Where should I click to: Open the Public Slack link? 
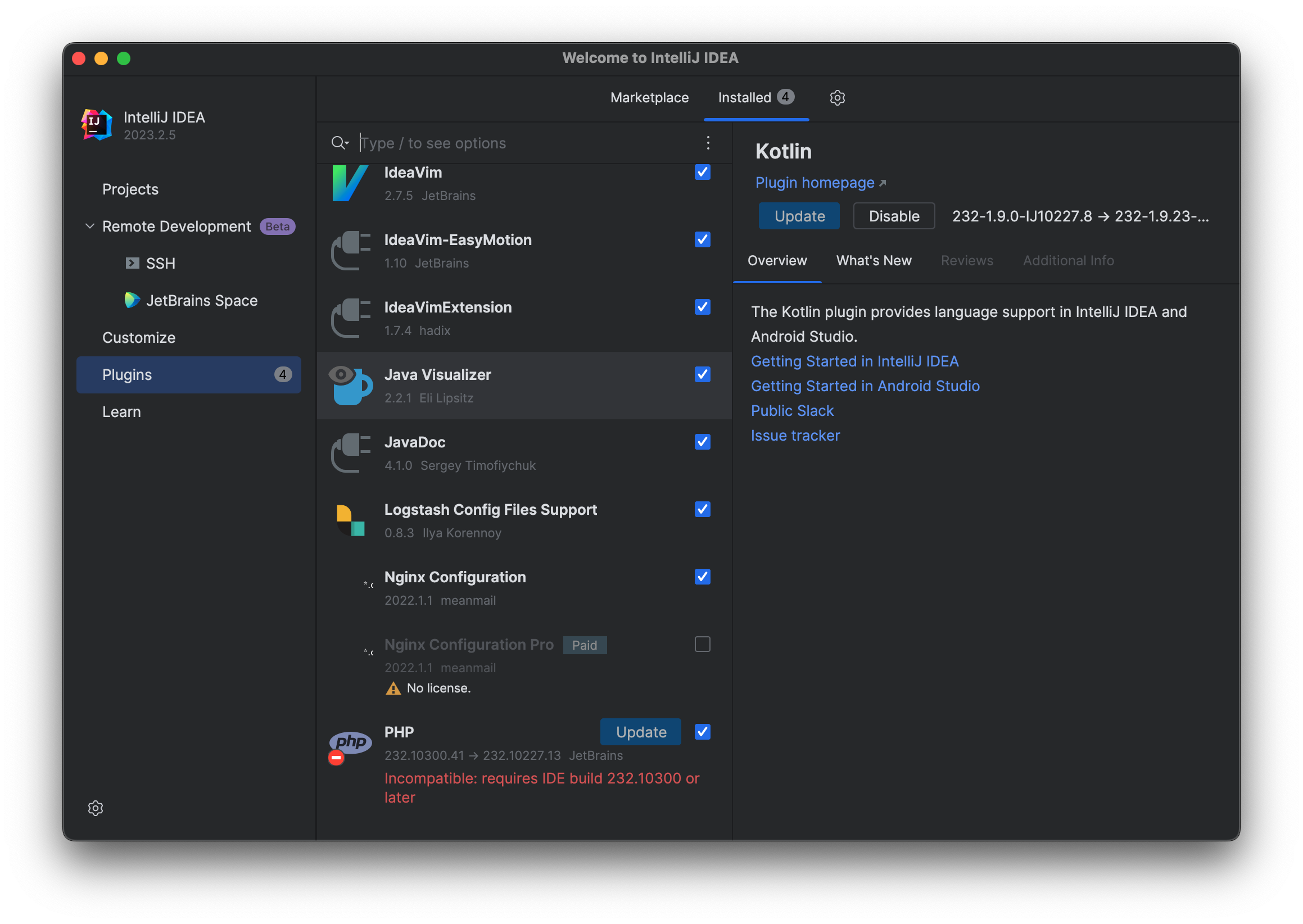[792, 411]
